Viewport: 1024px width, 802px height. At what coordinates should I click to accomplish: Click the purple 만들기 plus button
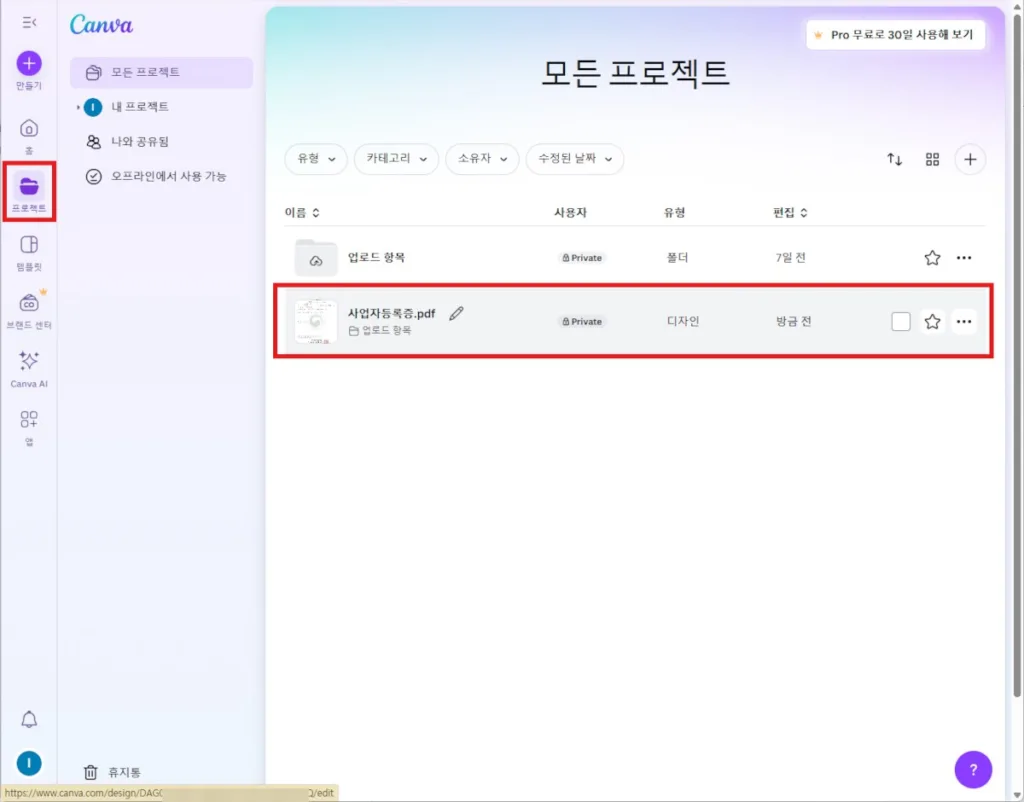(x=29, y=64)
